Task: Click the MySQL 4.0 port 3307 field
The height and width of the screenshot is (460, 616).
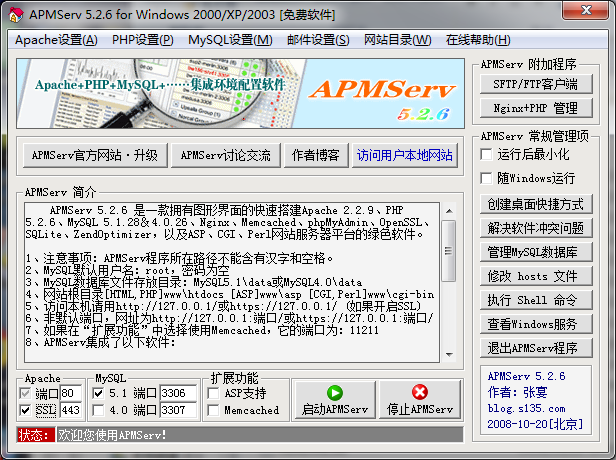Action: click(178, 410)
